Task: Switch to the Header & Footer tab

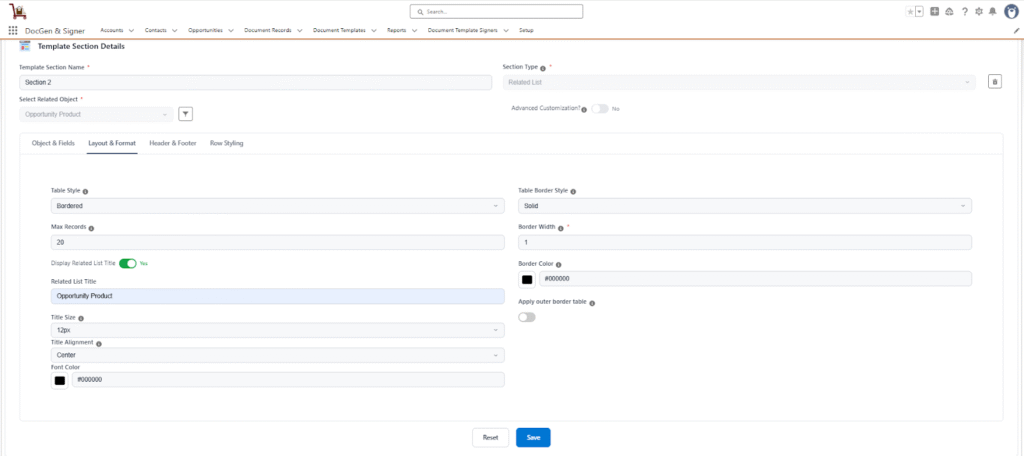Action: pos(172,143)
